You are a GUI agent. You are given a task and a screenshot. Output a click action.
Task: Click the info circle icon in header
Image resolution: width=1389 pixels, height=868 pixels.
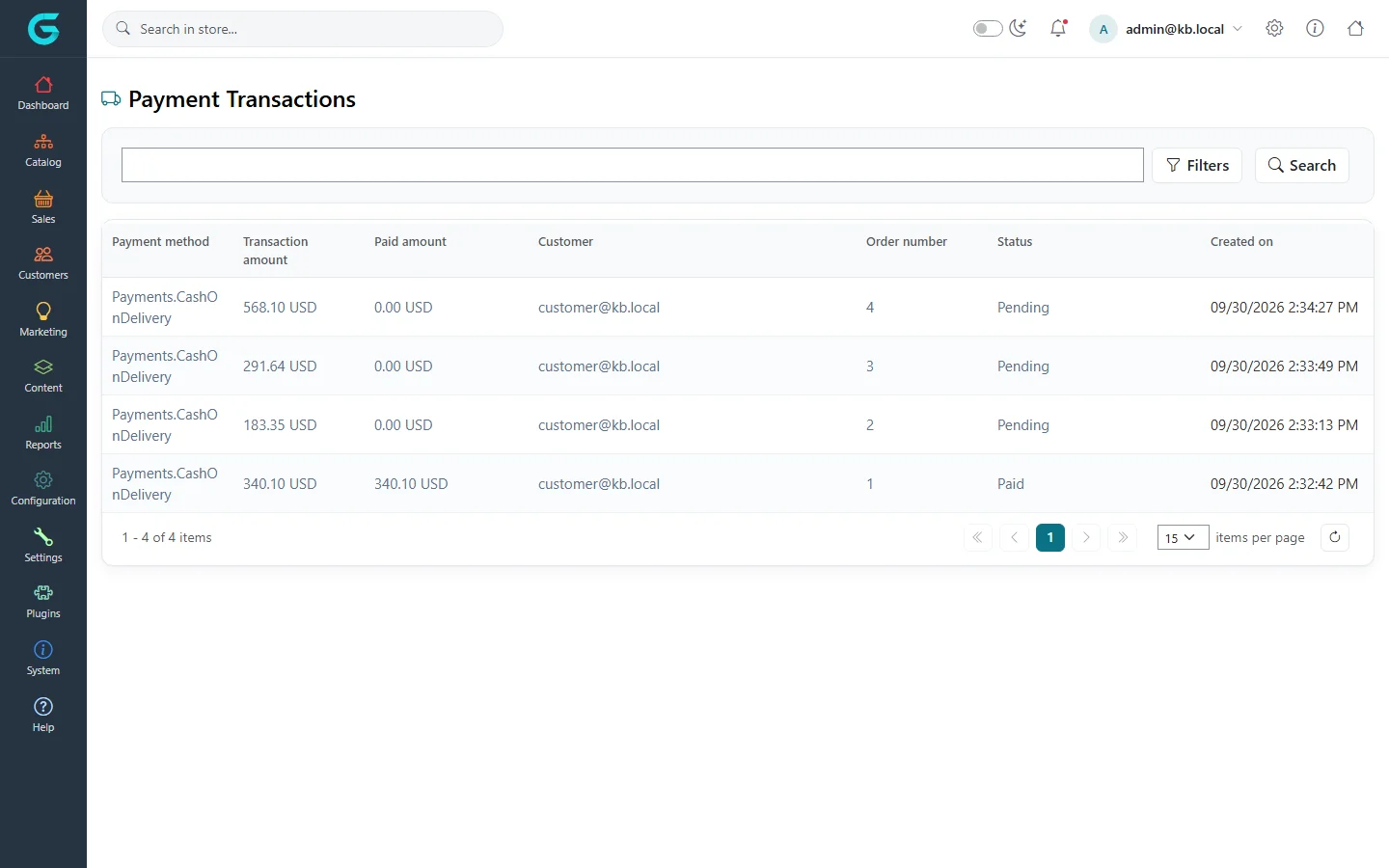click(1315, 28)
